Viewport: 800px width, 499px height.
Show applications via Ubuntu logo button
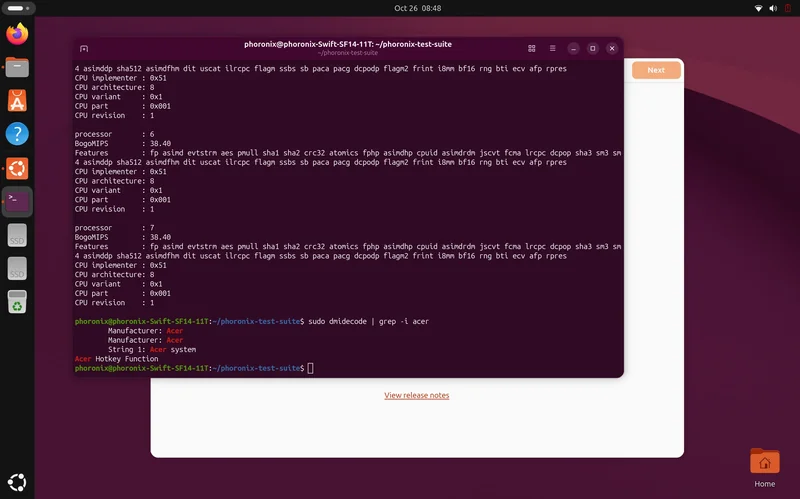coord(17,482)
